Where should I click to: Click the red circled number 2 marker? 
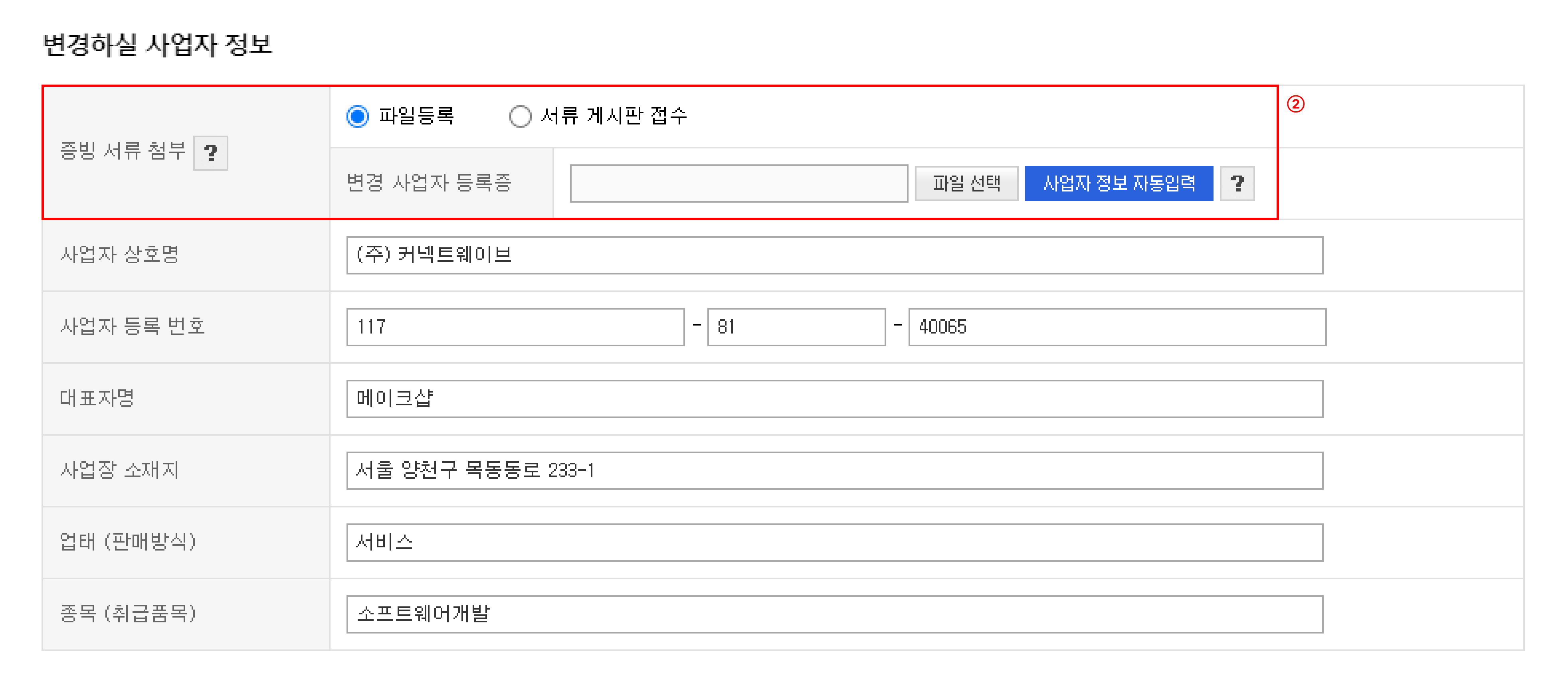point(1295,104)
